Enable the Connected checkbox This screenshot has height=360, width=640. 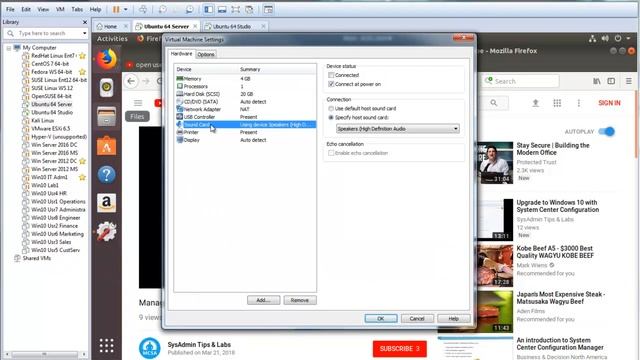point(331,75)
